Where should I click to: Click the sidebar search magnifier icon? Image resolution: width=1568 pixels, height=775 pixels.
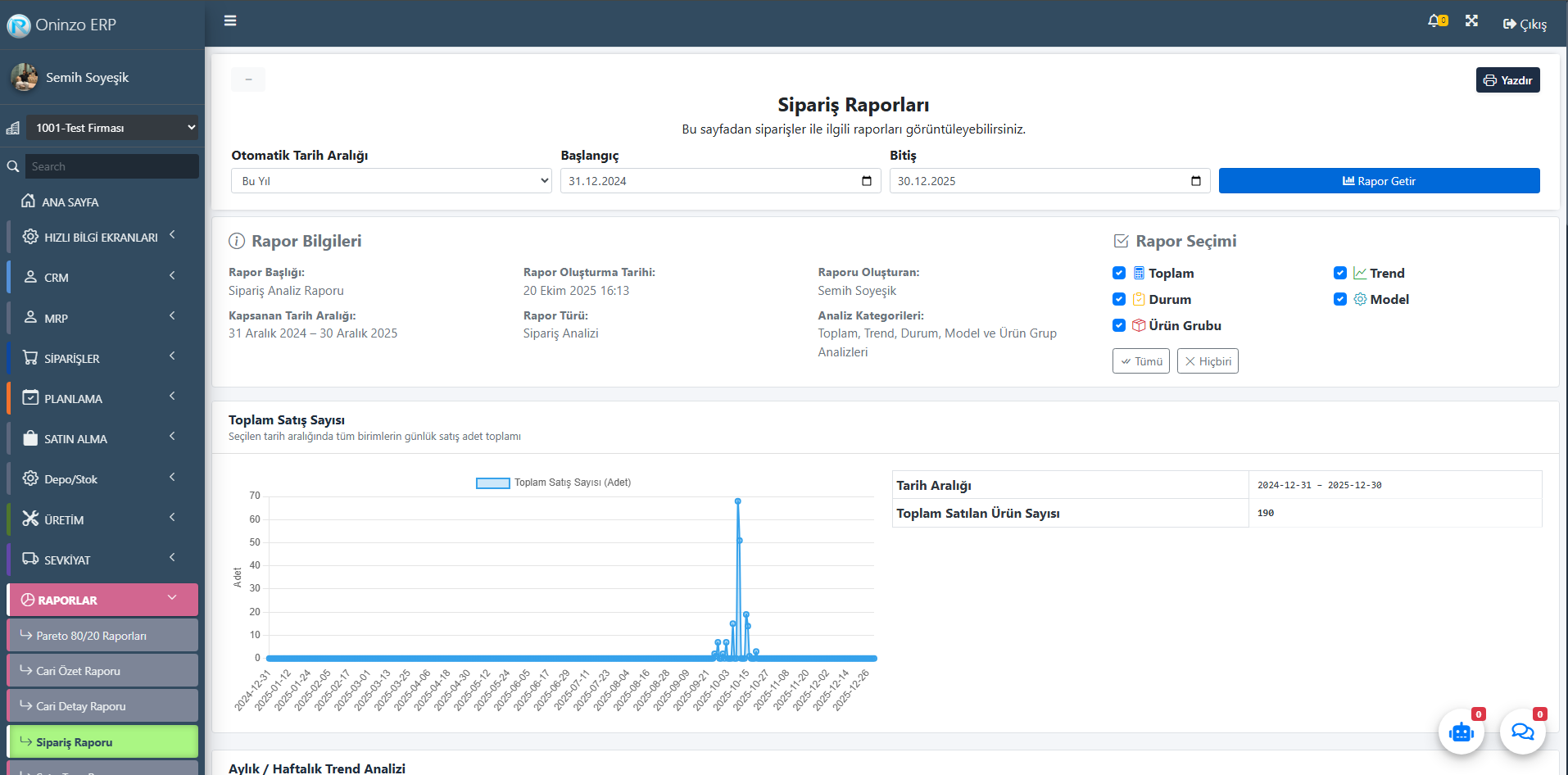13,166
